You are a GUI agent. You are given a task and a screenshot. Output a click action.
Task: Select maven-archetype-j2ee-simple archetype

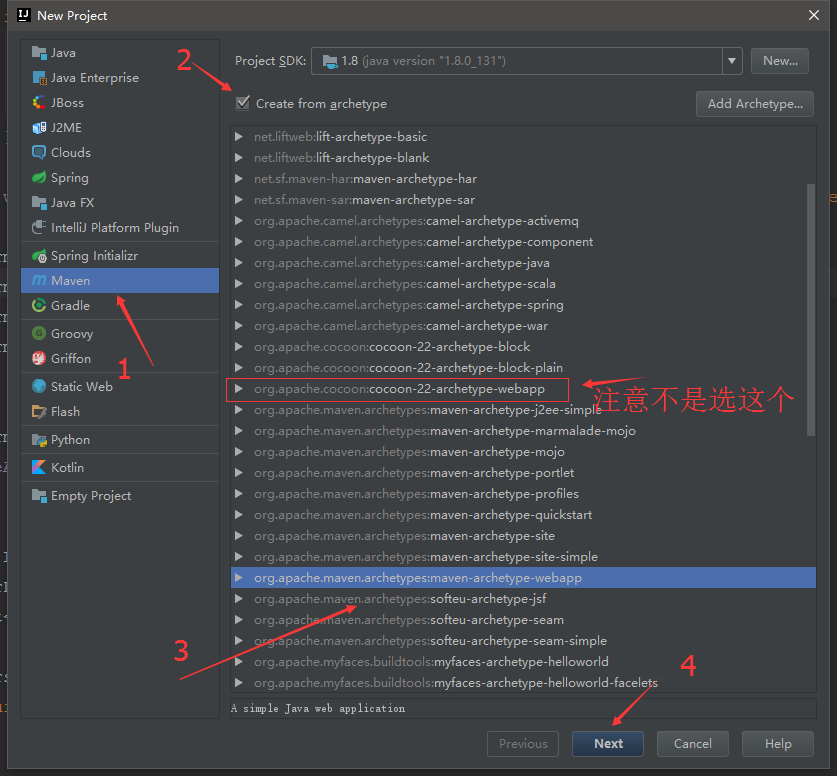523,410
